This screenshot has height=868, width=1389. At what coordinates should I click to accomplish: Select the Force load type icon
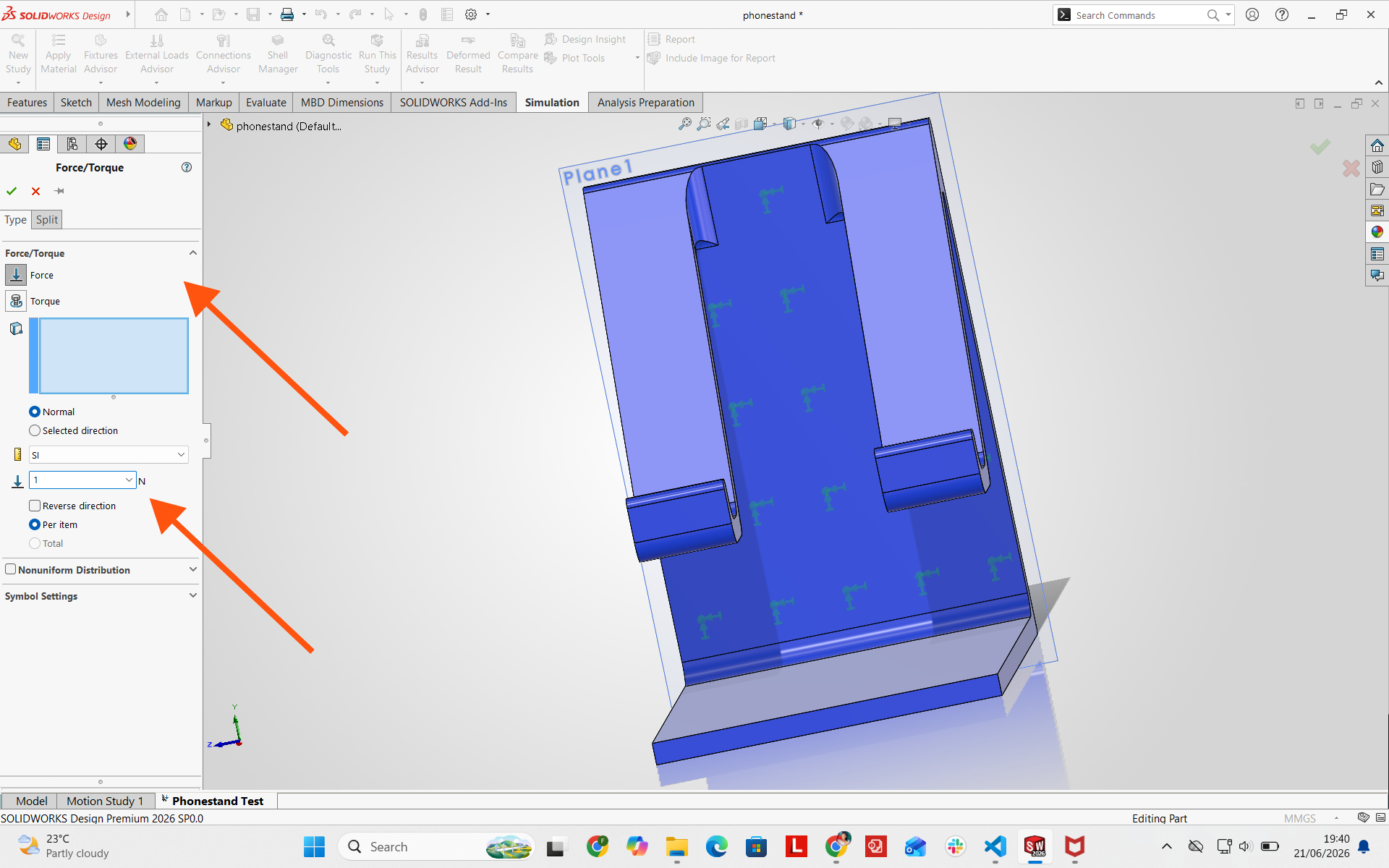point(16,275)
